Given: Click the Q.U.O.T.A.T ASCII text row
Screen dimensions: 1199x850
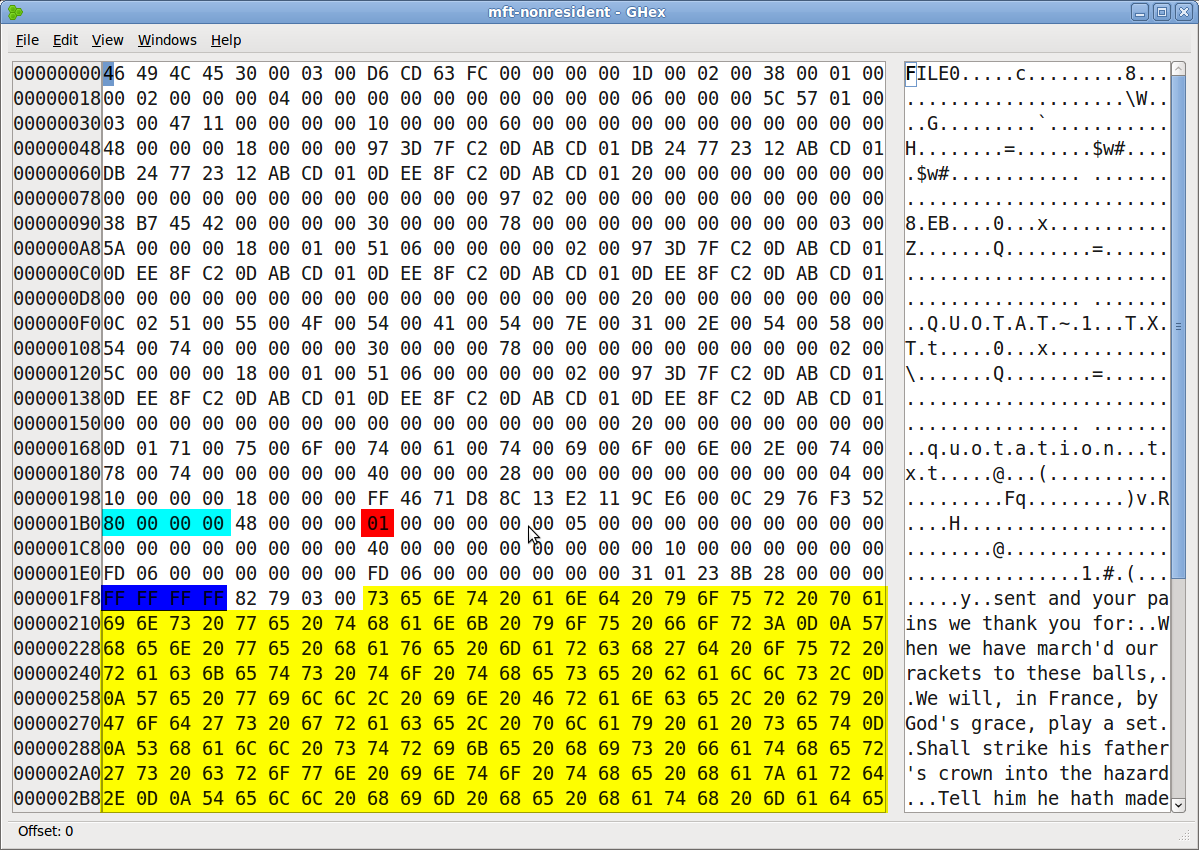Looking at the screenshot, I should [x=1037, y=323].
